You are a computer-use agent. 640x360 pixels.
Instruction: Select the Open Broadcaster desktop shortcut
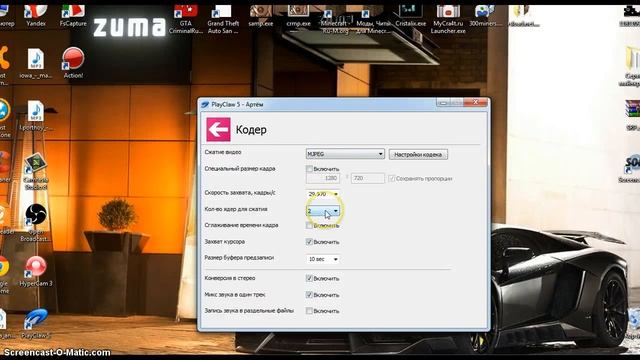click(x=36, y=223)
